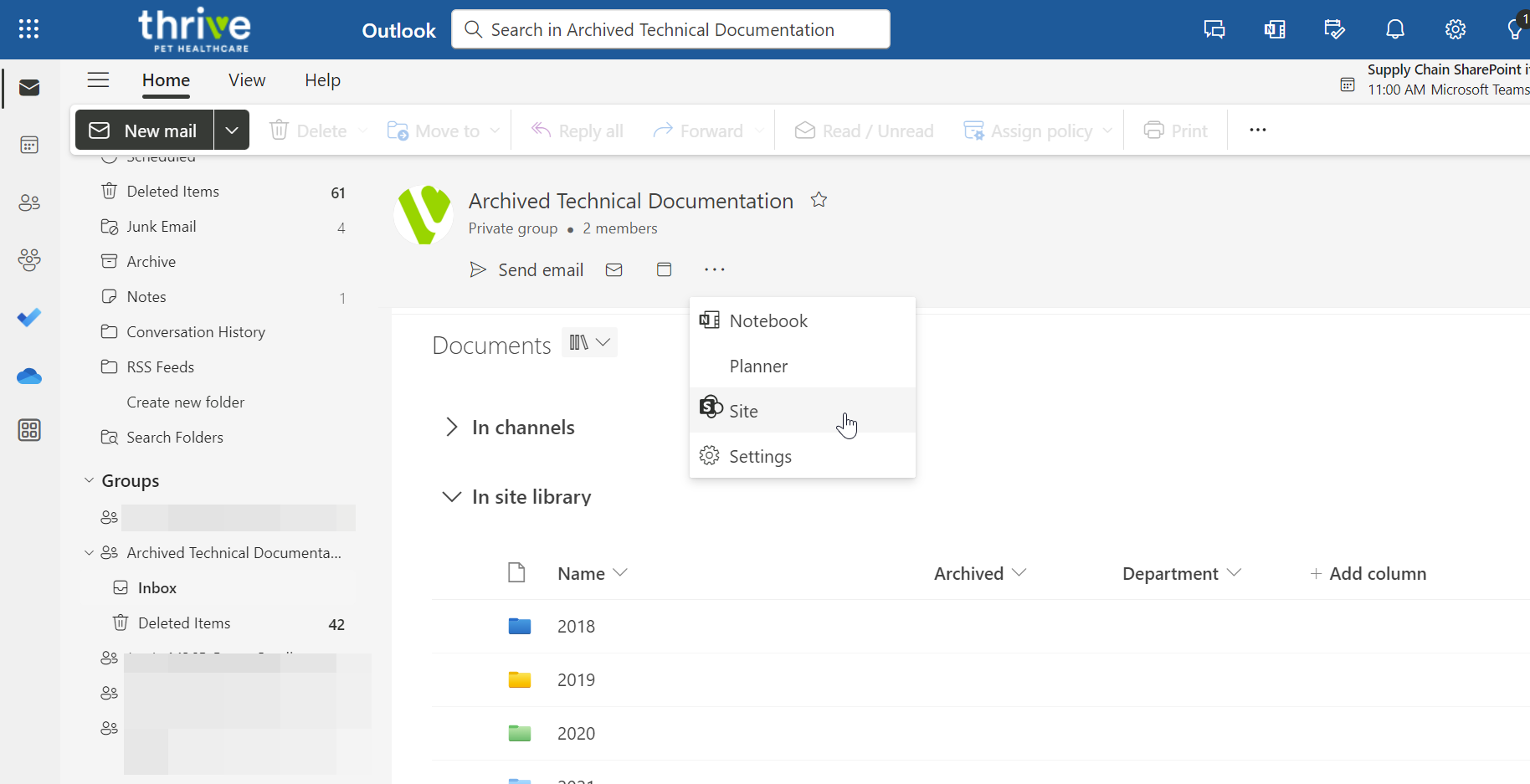1530x784 pixels.
Task: Open Outlook settings gear icon
Action: tap(1455, 29)
